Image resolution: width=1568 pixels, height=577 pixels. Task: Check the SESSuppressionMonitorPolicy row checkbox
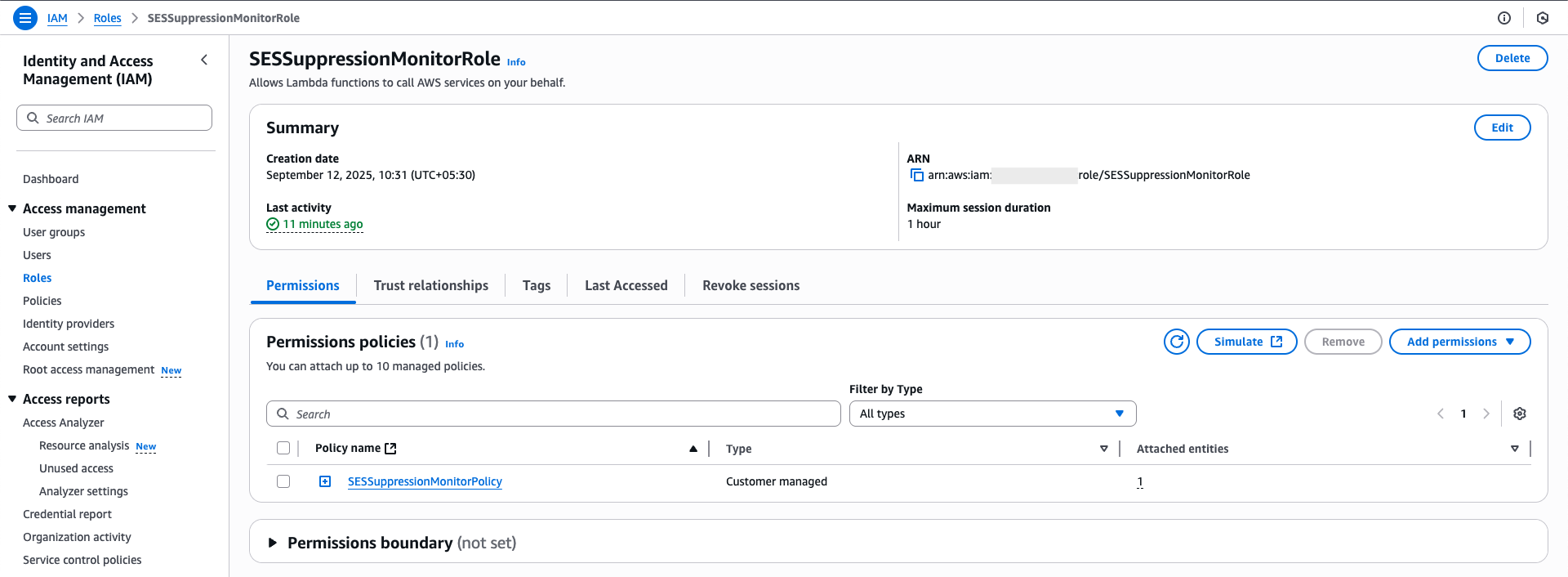(x=283, y=481)
